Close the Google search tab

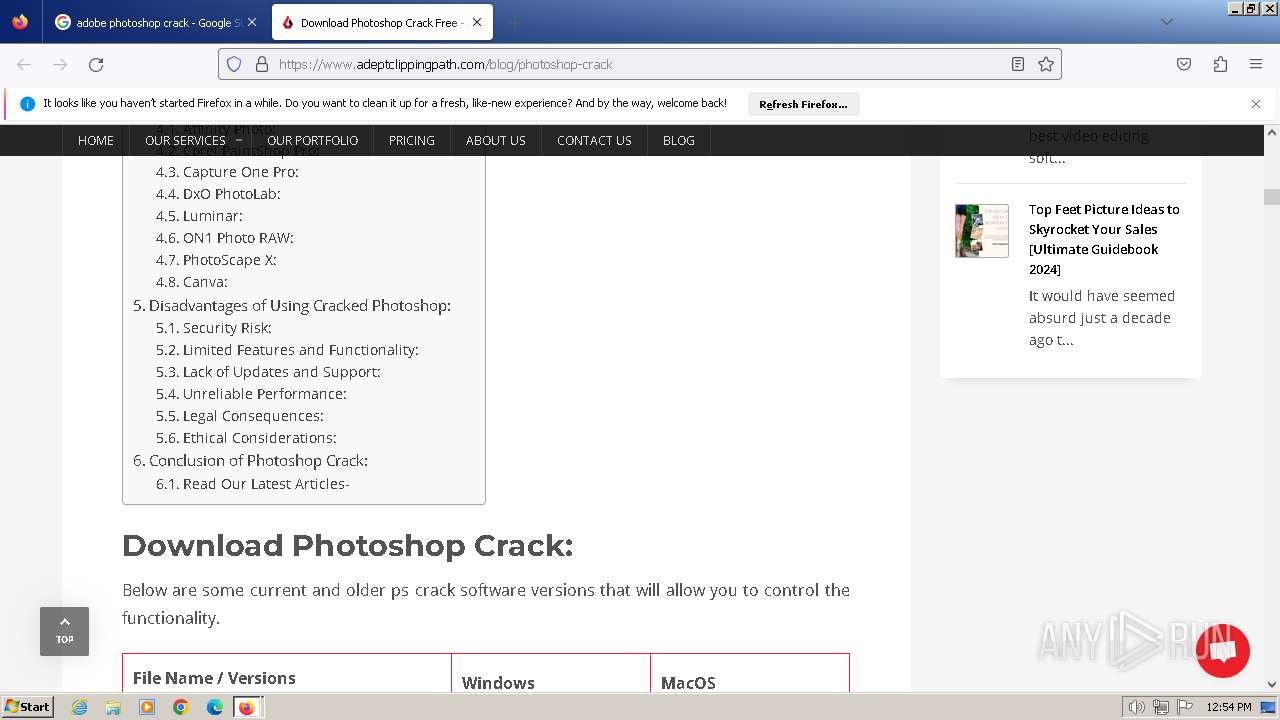pyautogui.click(x=251, y=22)
